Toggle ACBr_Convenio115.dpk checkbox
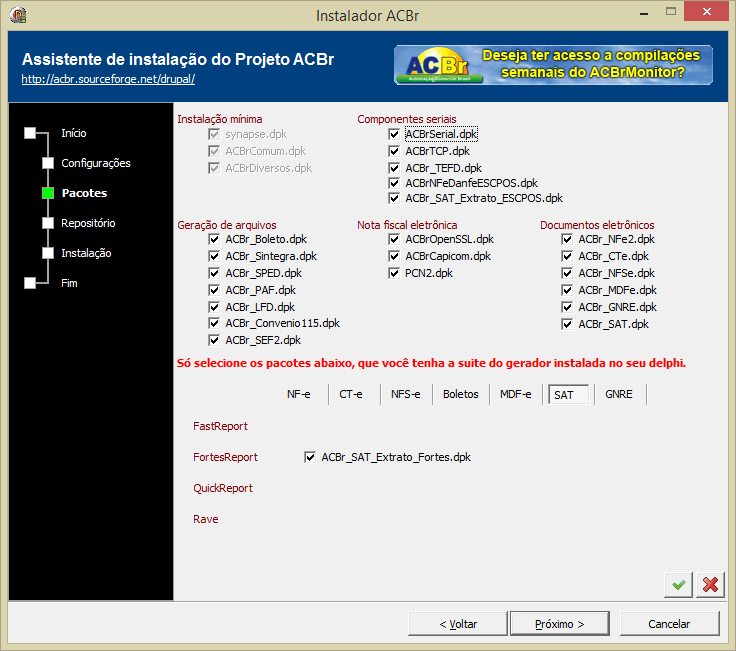The height and width of the screenshot is (651, 736). pyautogui.click(x=214, y=323)
